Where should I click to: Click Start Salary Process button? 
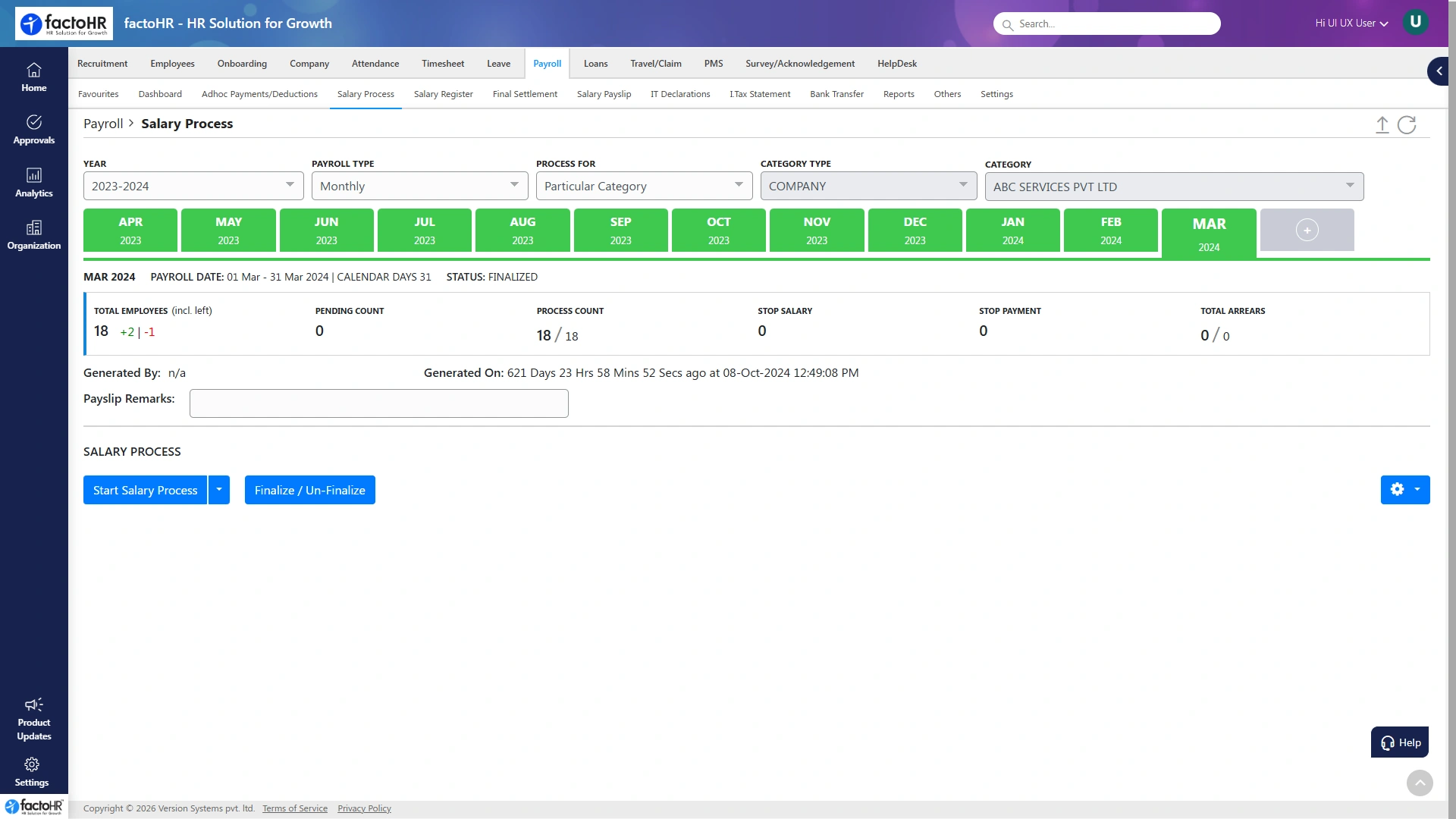pos(145,490)
